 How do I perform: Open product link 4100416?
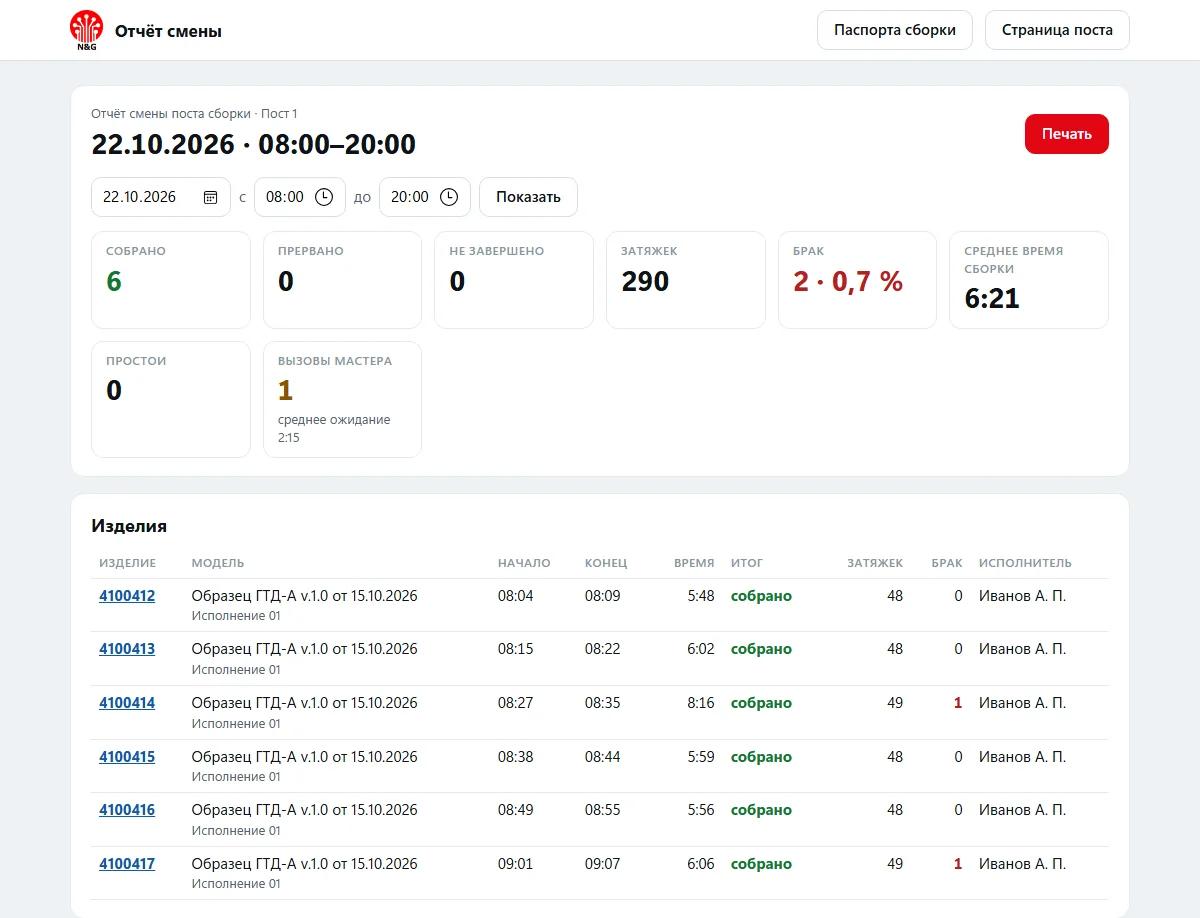tap(127, 810)
